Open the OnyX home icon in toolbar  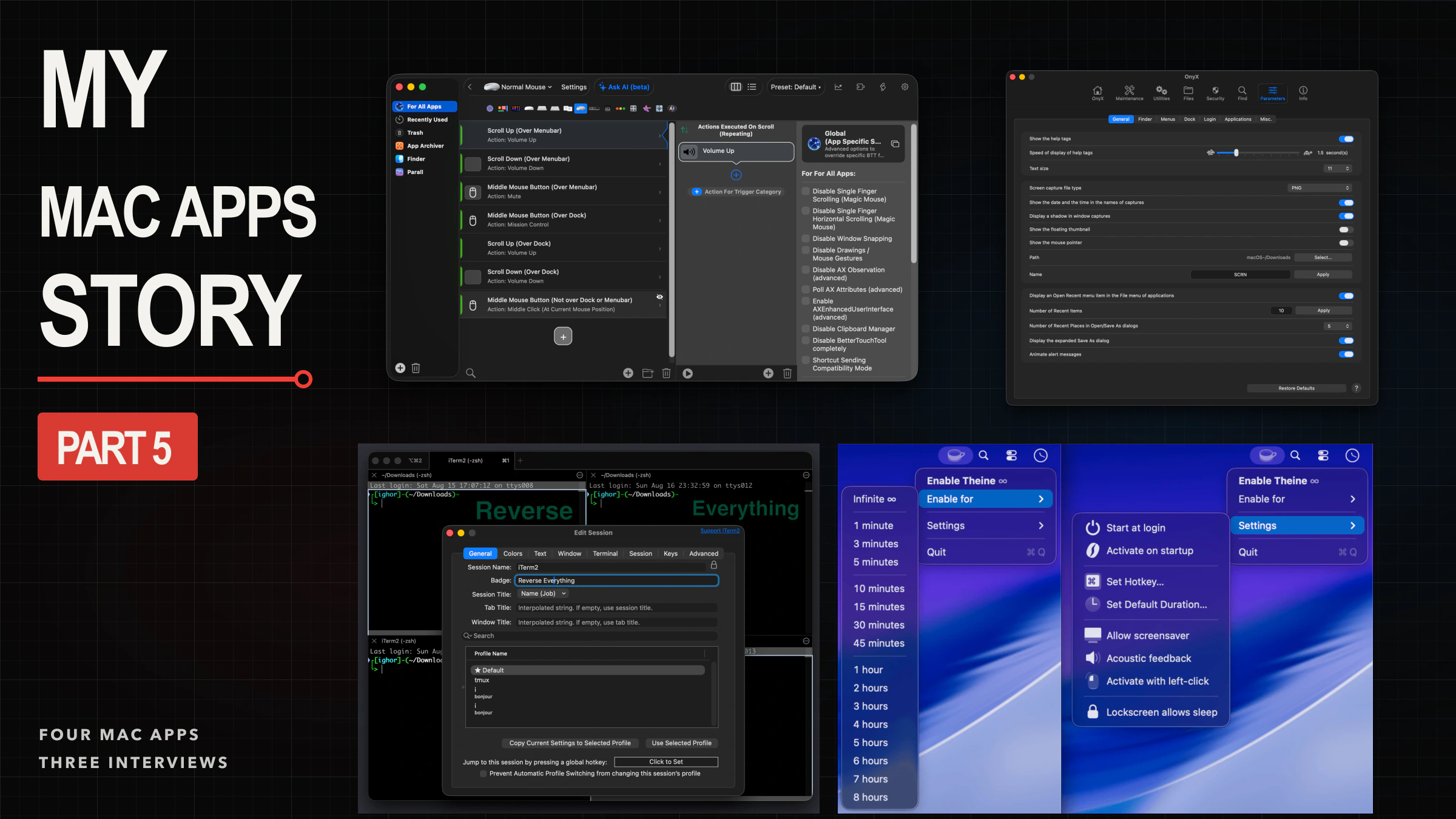[x=1097, y=93]
